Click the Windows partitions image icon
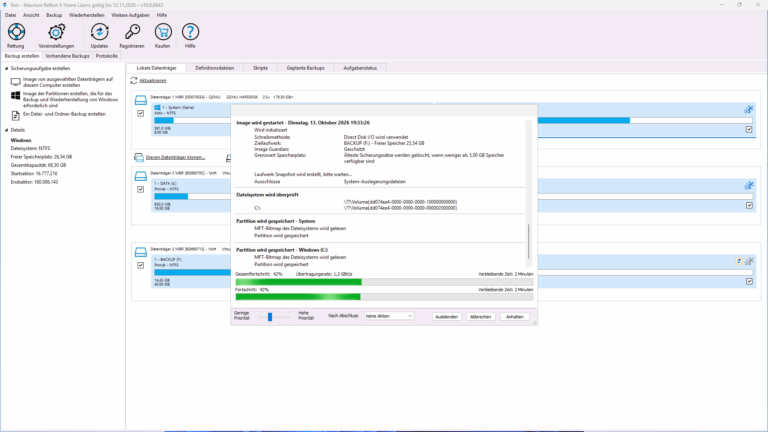This screenshot has height=432, width=768. (x=16, y=96)
